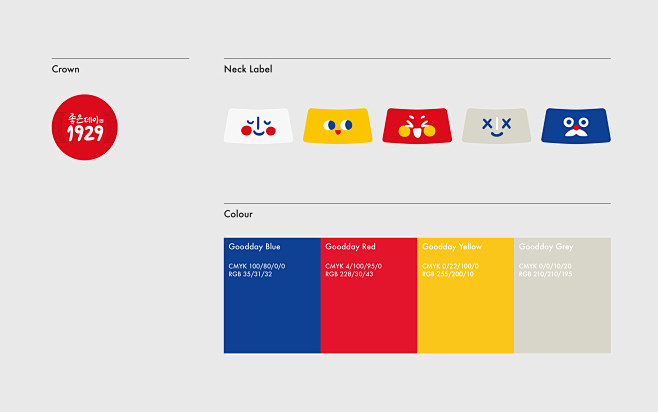The image size is (658, 412).
Task: Select the Goodday Grey colour swatch
Action: (562, 310)
